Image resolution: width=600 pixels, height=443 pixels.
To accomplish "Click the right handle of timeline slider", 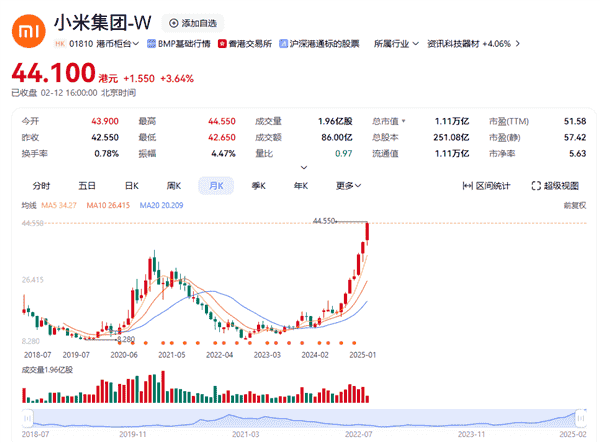I will (579, 416).
